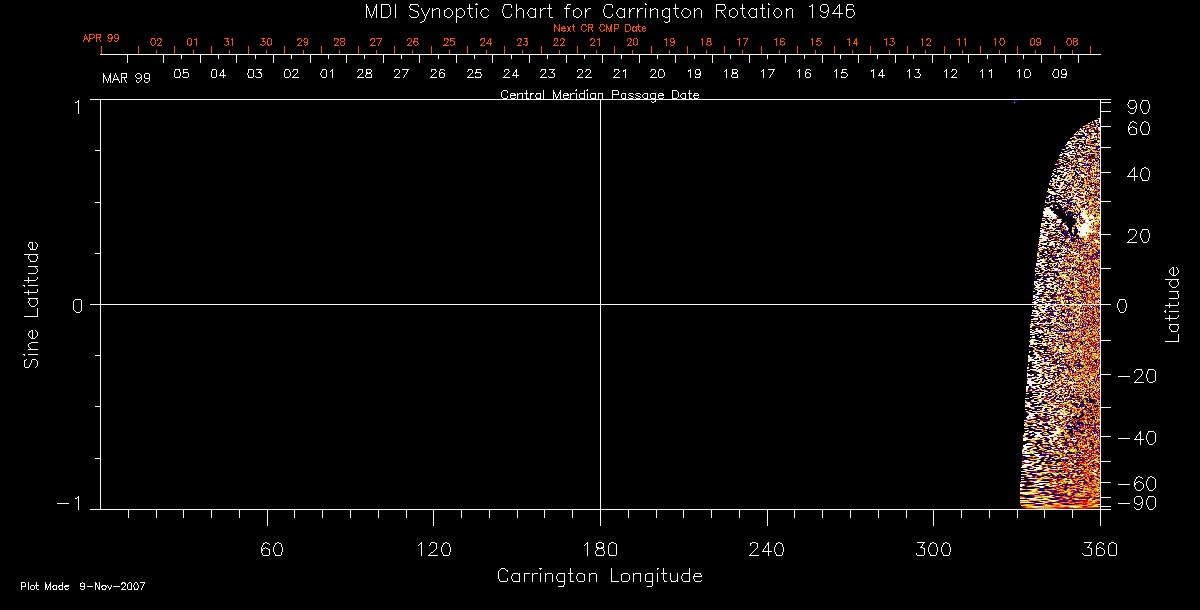Screen dimensions: 1200x610
Task: Select the white 'MAR 99' month label
Action: click(126, 77)
